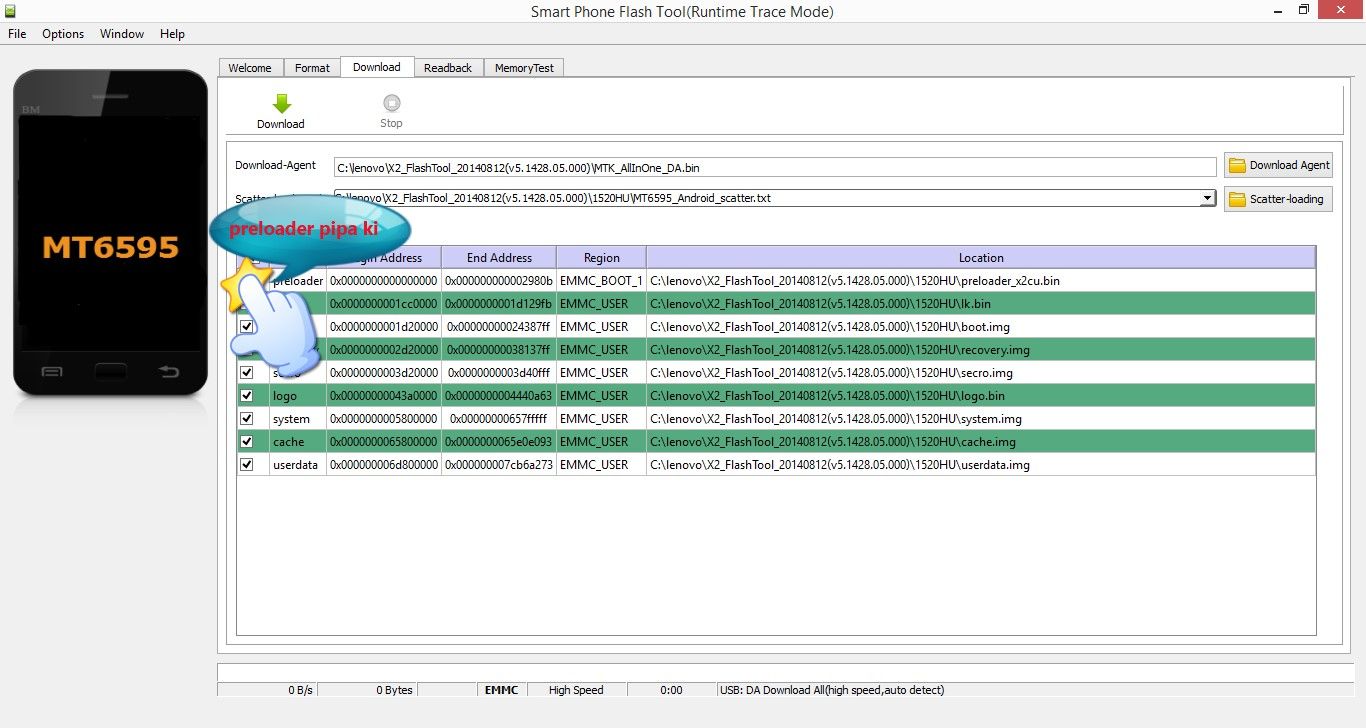Click the boot.img location cell
This screenshot has width=1366, height=728.
(x=981, y=326)
